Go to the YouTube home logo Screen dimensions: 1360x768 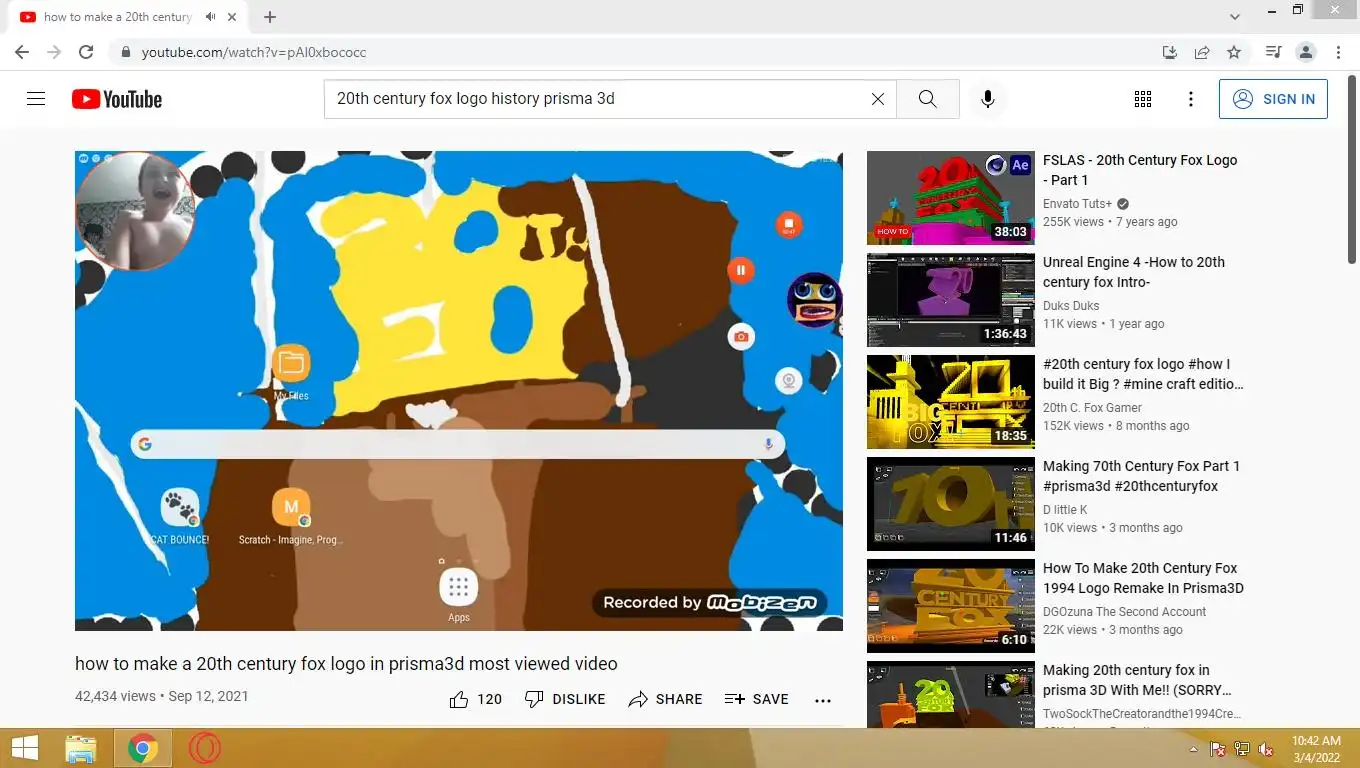tap(117, 99)
